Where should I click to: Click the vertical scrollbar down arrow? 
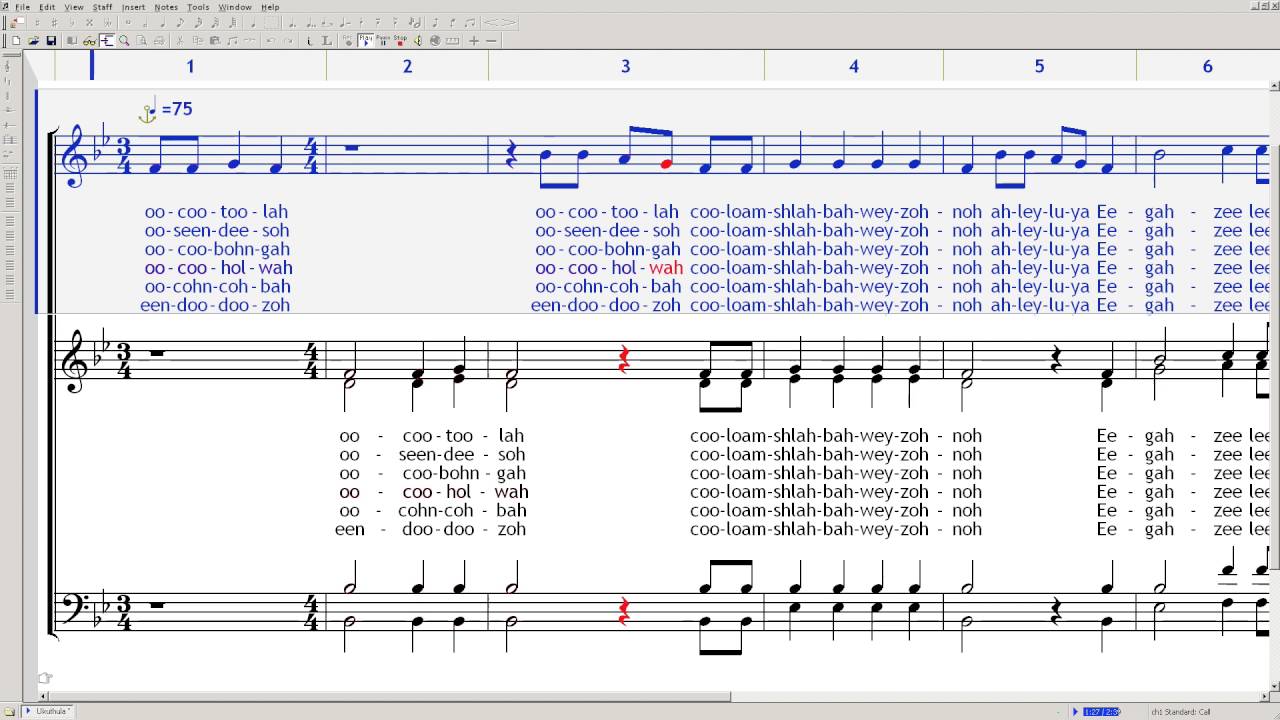pos(1274,685)
